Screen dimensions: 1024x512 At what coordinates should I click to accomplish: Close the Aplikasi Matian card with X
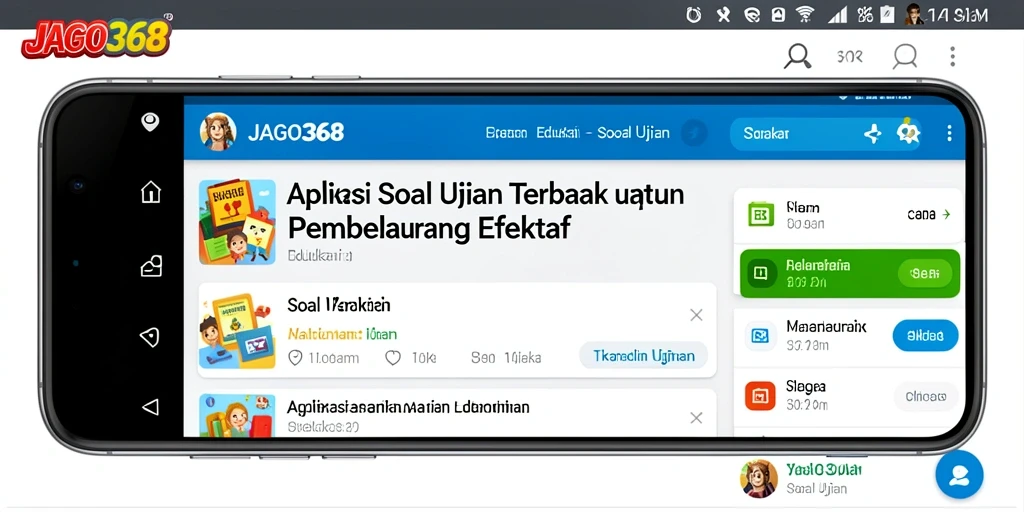point(696,418)
